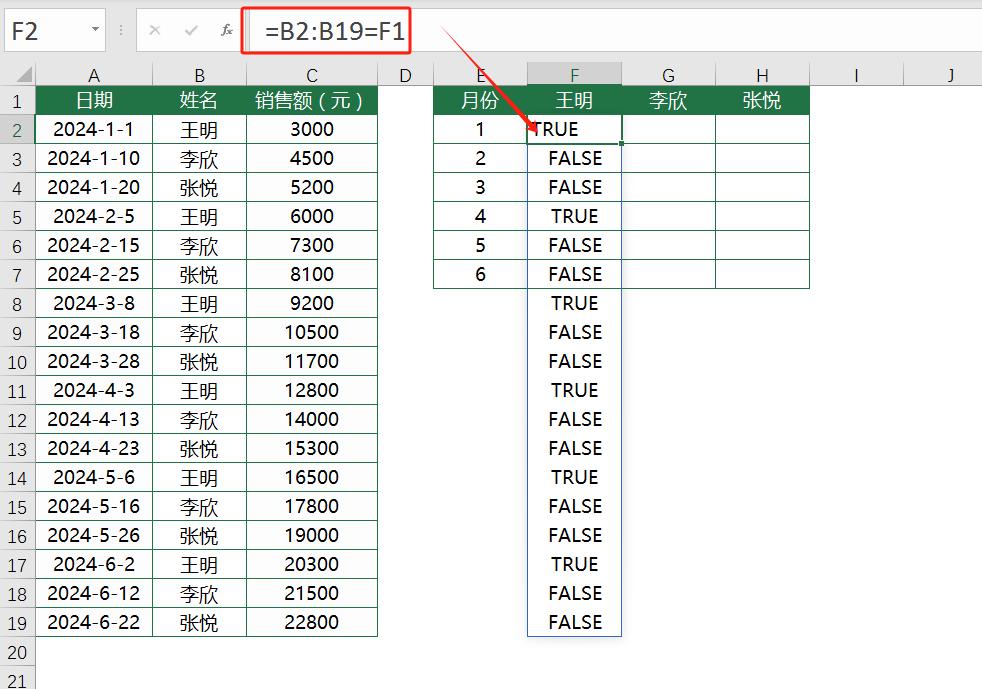Screen dimensions: 982x689
Task: Select the cell with date 2024-4-13
Action: pos(94,419)
